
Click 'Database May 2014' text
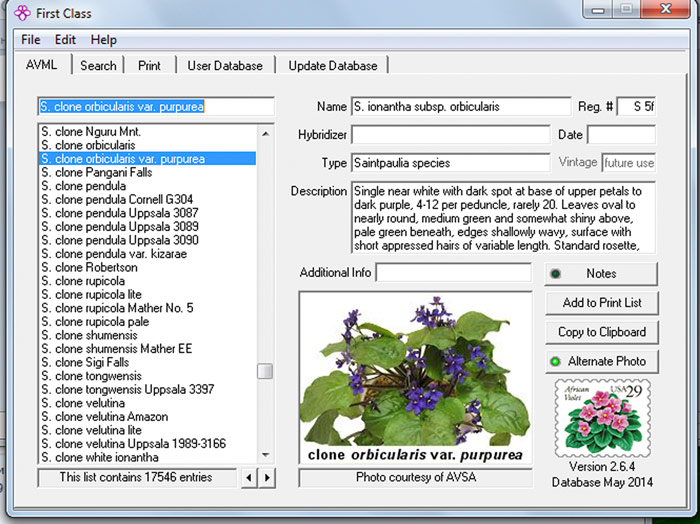coord(602,482)
